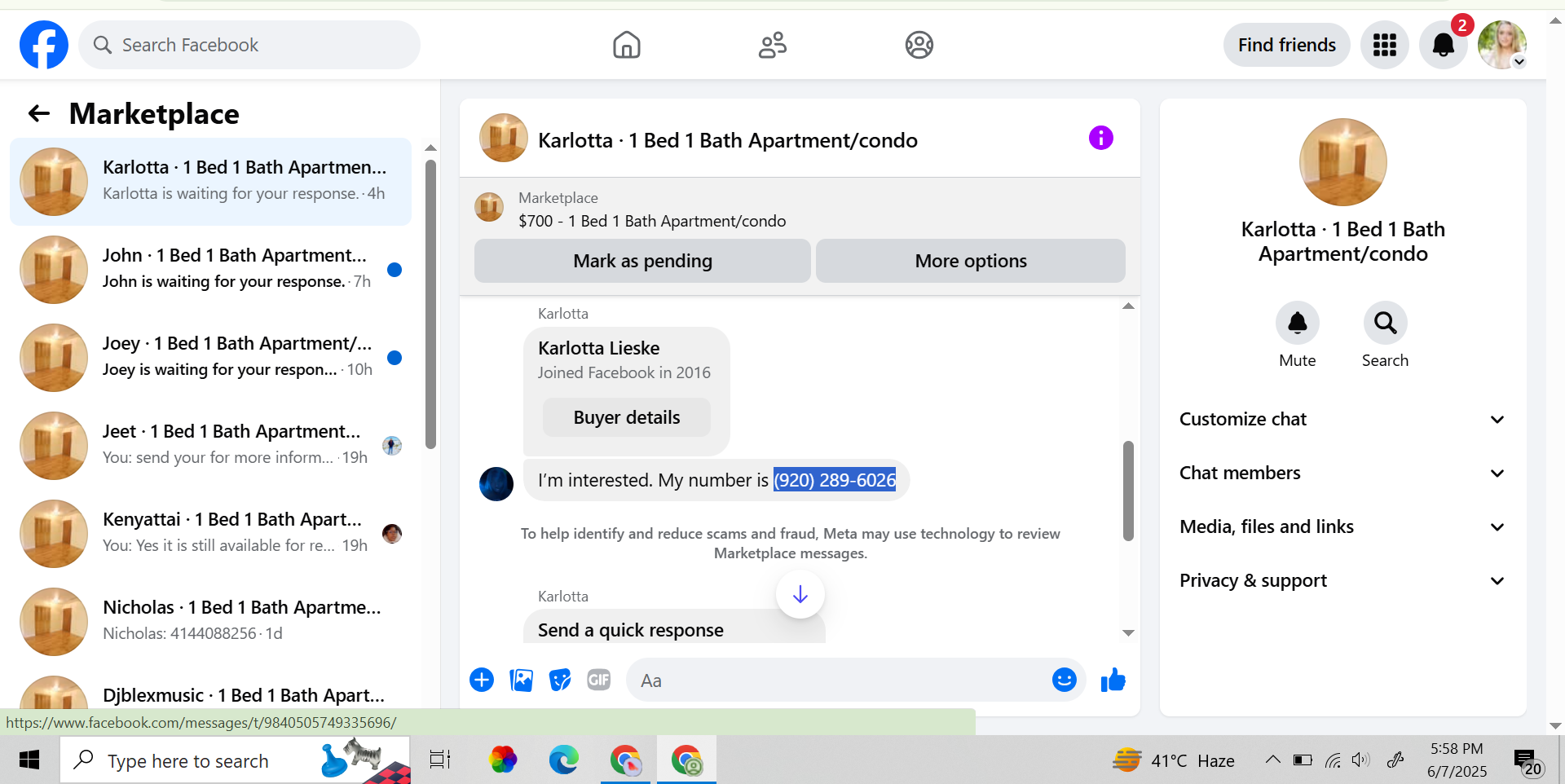Click chat scroll-down arrow
Viewport: 1565px width, 784px height.
(x=1128, y=632)
